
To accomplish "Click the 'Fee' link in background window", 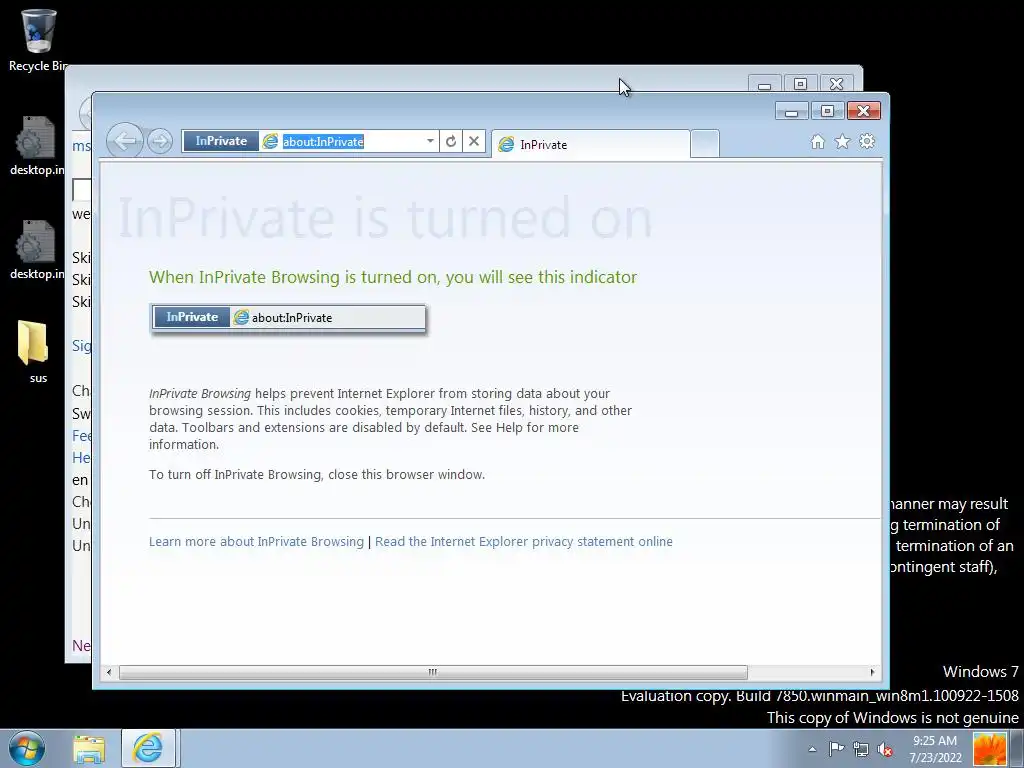I will pos(82,436).
